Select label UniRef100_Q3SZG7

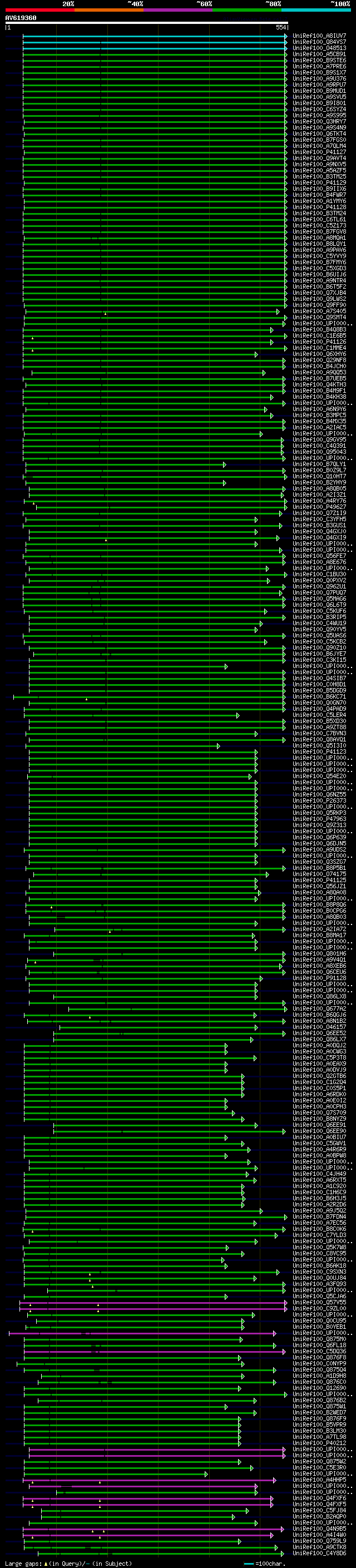[319, 862]
